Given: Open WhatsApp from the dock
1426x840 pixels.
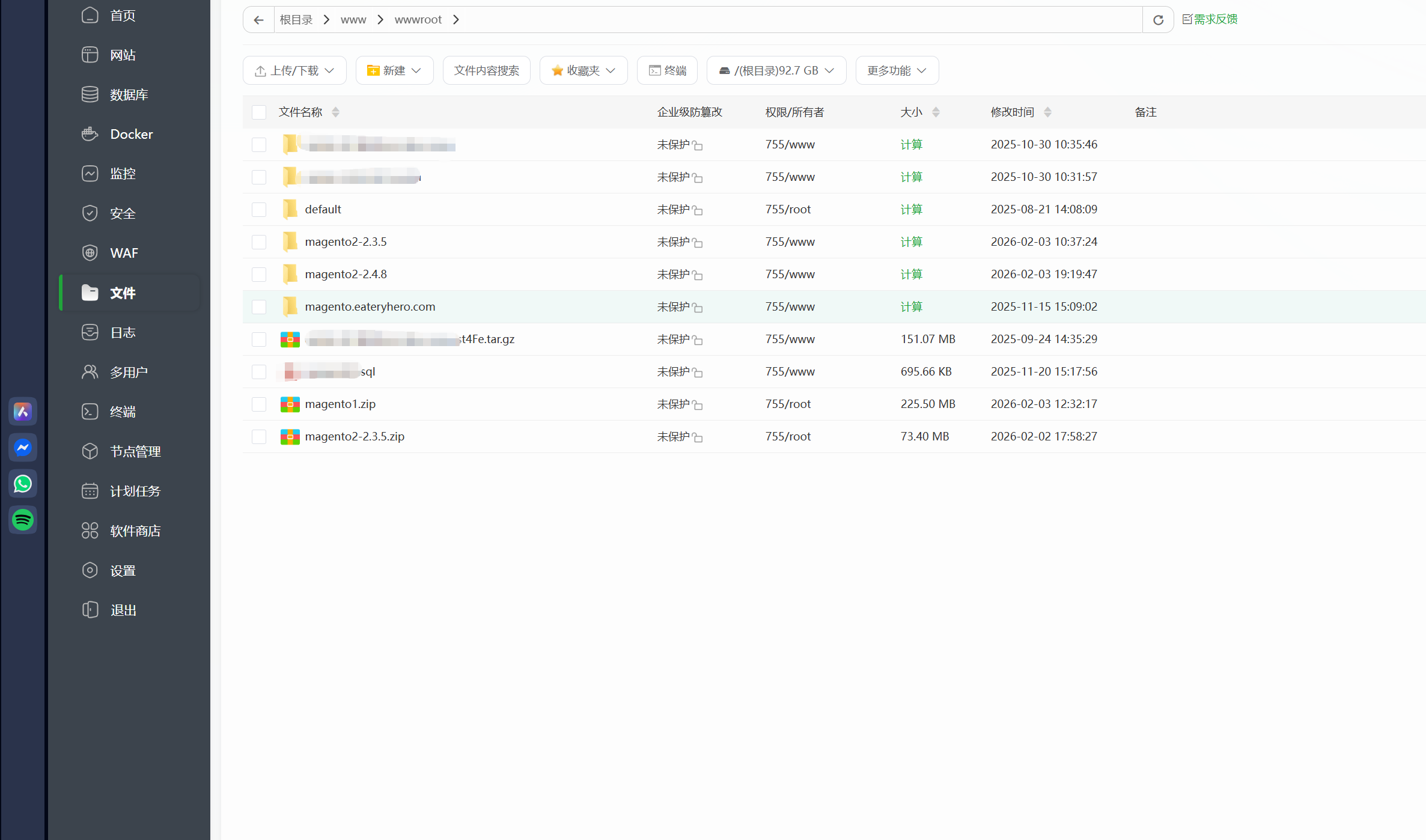Looking at the screenshot, I should point(23,484).
